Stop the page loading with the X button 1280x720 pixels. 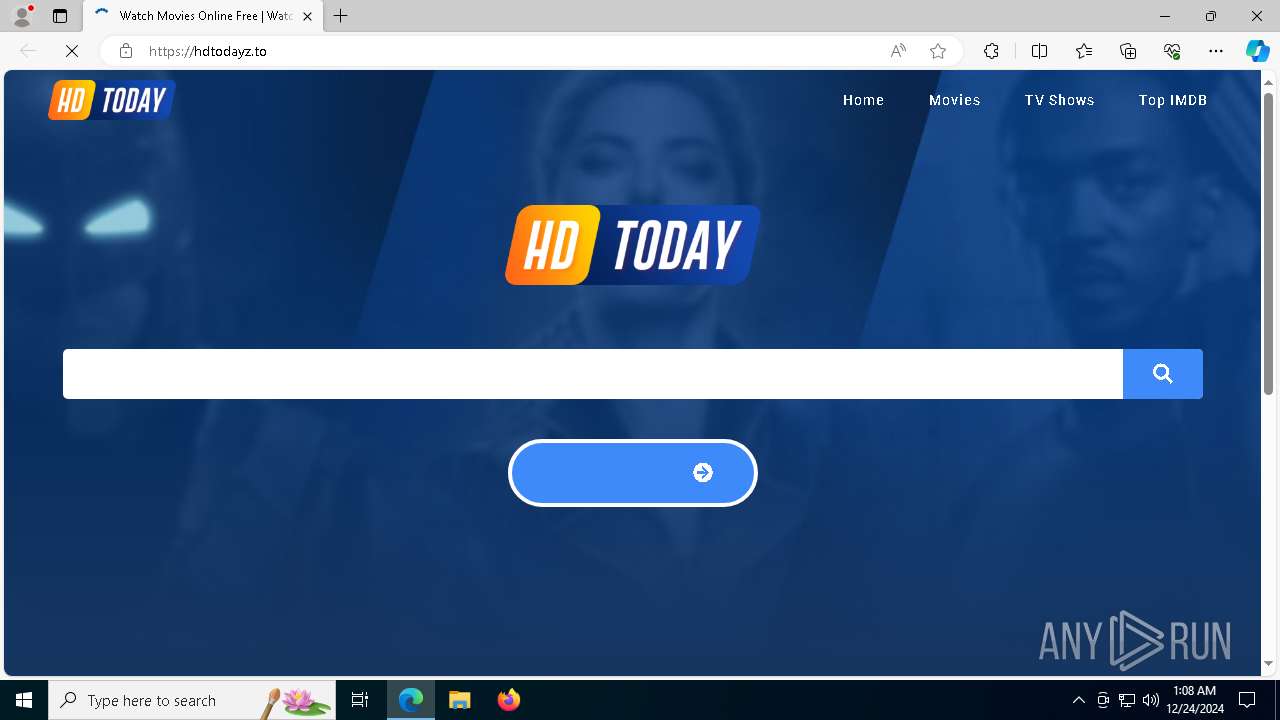[72, 51]
